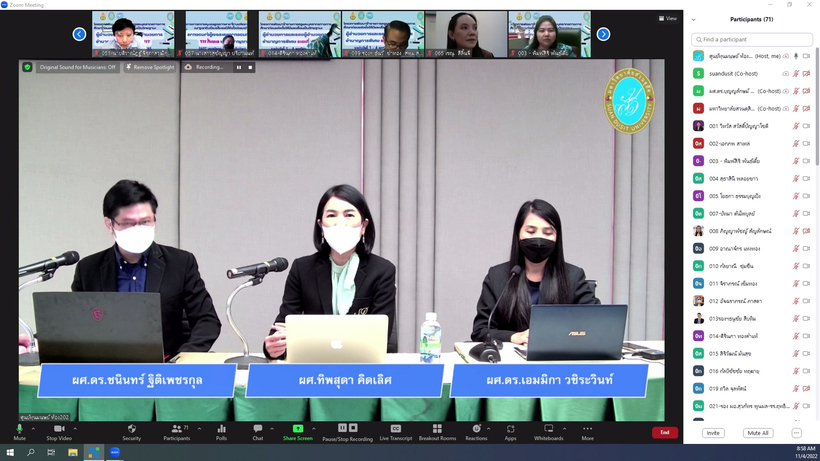Open Windows taskbar search
This screenshot has width=820, height=461.
pos(30,452)
